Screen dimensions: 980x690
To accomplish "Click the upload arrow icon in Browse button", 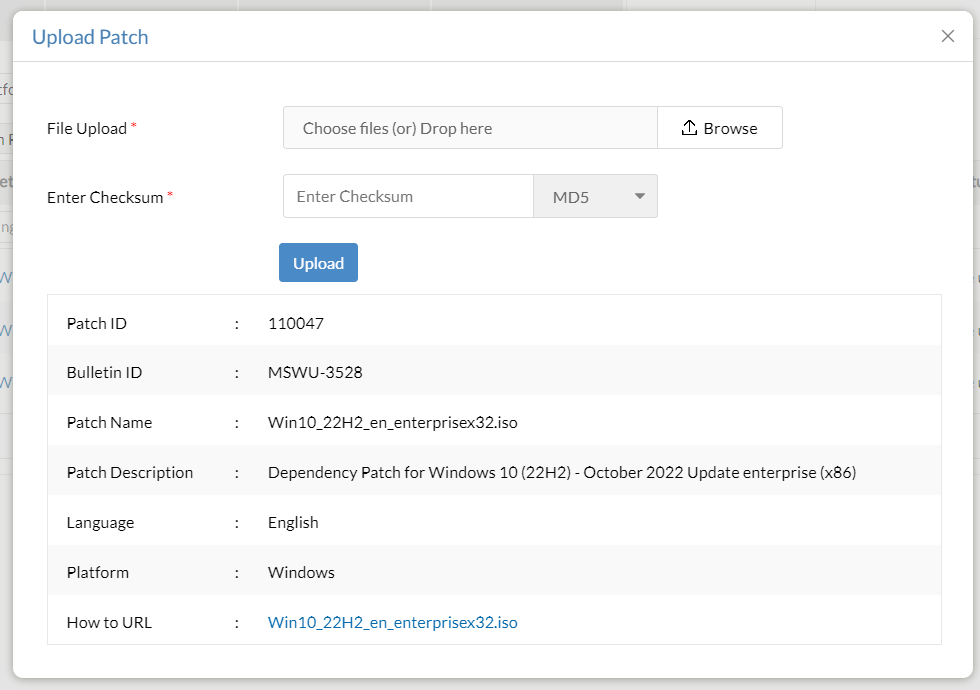I will (689, 127).
